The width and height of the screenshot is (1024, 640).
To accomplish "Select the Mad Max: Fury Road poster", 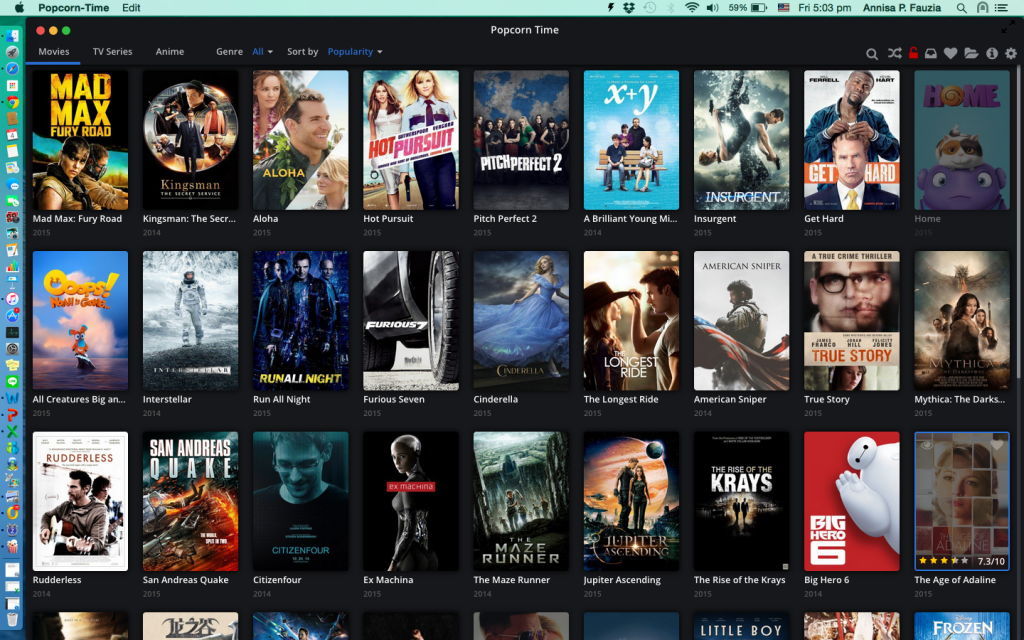I will (x=80, y=140).
